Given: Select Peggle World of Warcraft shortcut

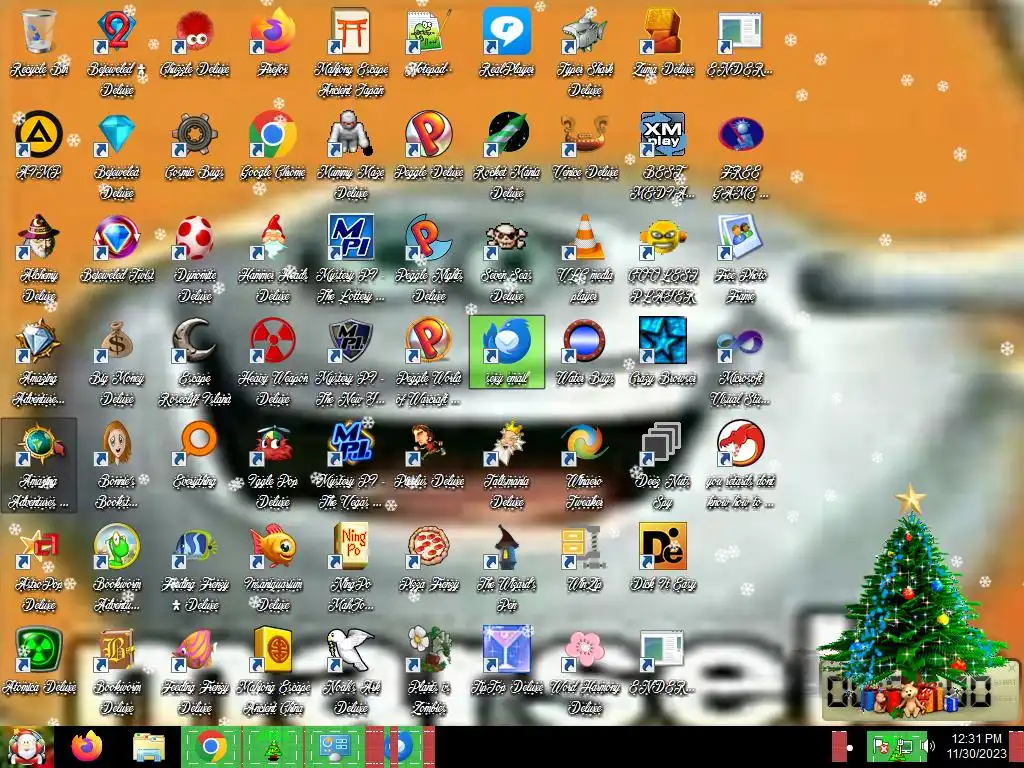Looking at the screenshot, I should click(429, 362).
